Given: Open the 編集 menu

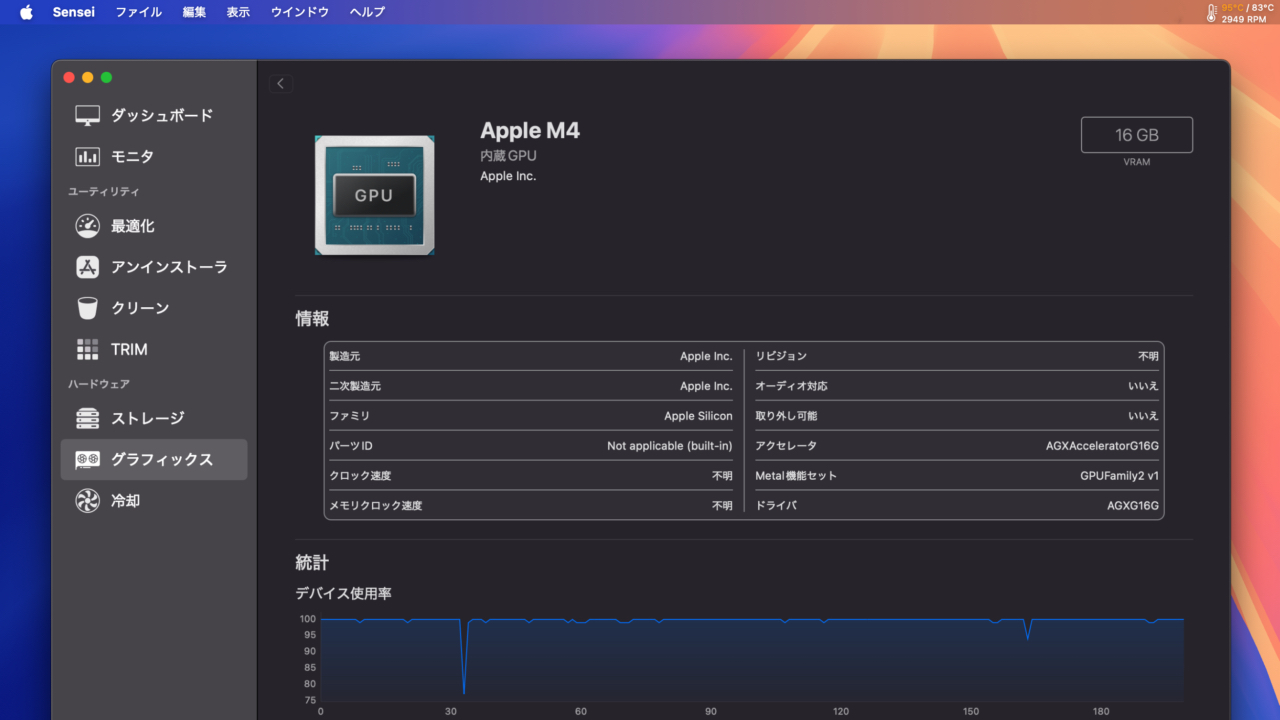Looking at the screenshot, I should (195, 12).
